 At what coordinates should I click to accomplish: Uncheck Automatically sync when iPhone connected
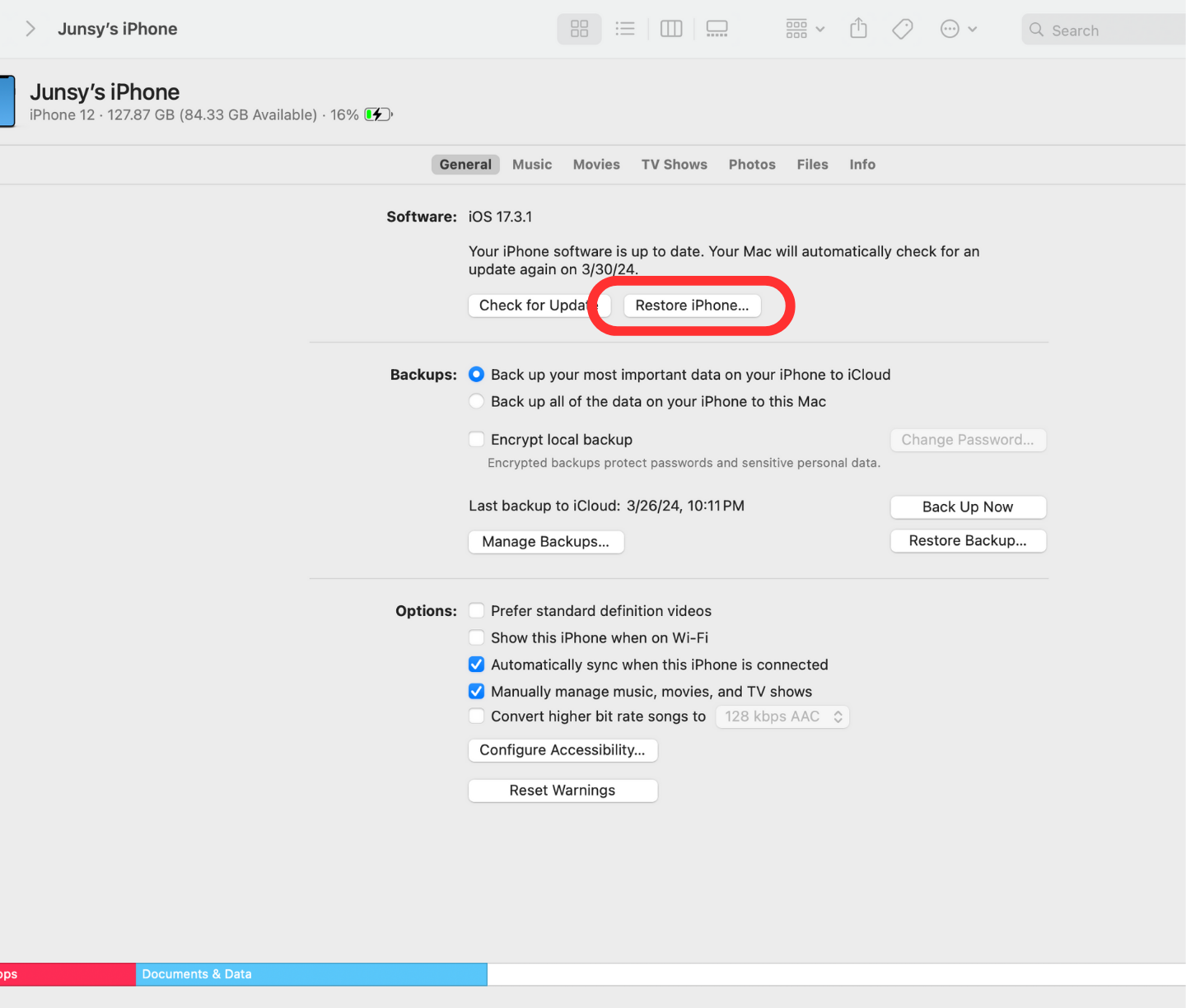tap(476, 665)
